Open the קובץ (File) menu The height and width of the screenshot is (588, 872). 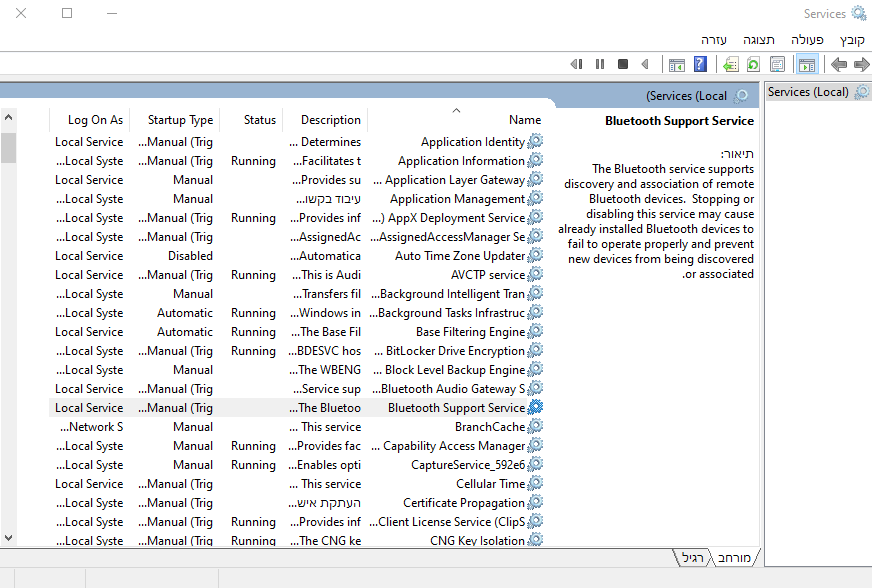(x=852, y=39)
